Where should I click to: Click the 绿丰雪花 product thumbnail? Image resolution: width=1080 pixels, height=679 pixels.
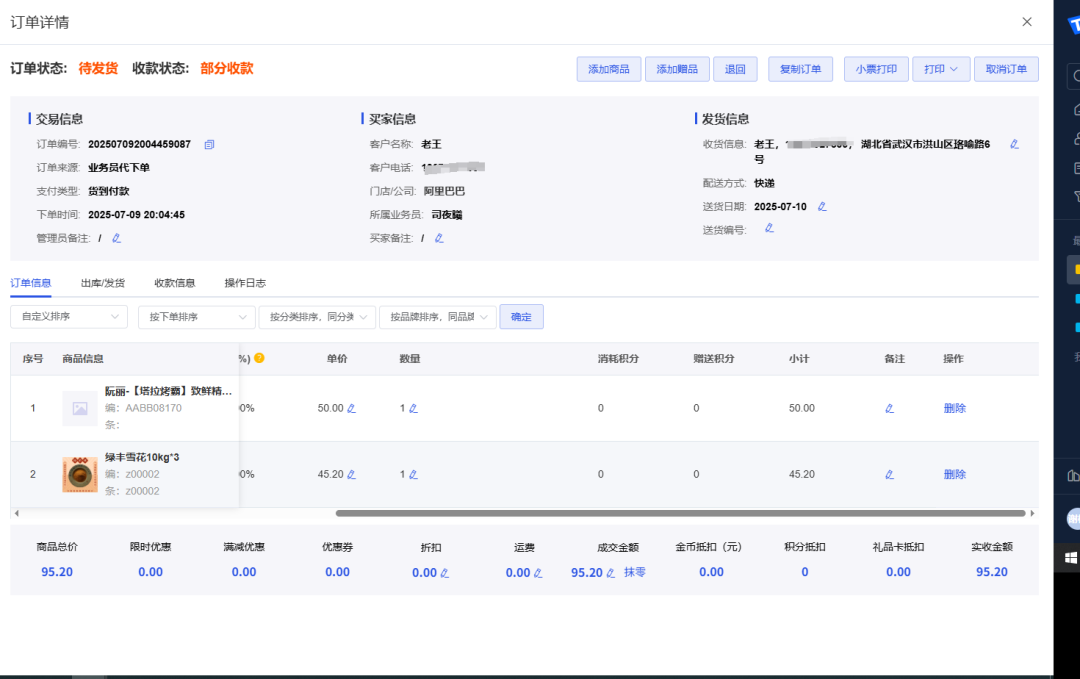(80, 474)
